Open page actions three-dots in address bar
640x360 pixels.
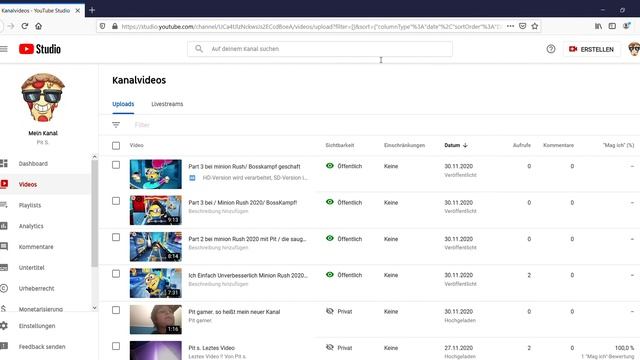[510, 26]
